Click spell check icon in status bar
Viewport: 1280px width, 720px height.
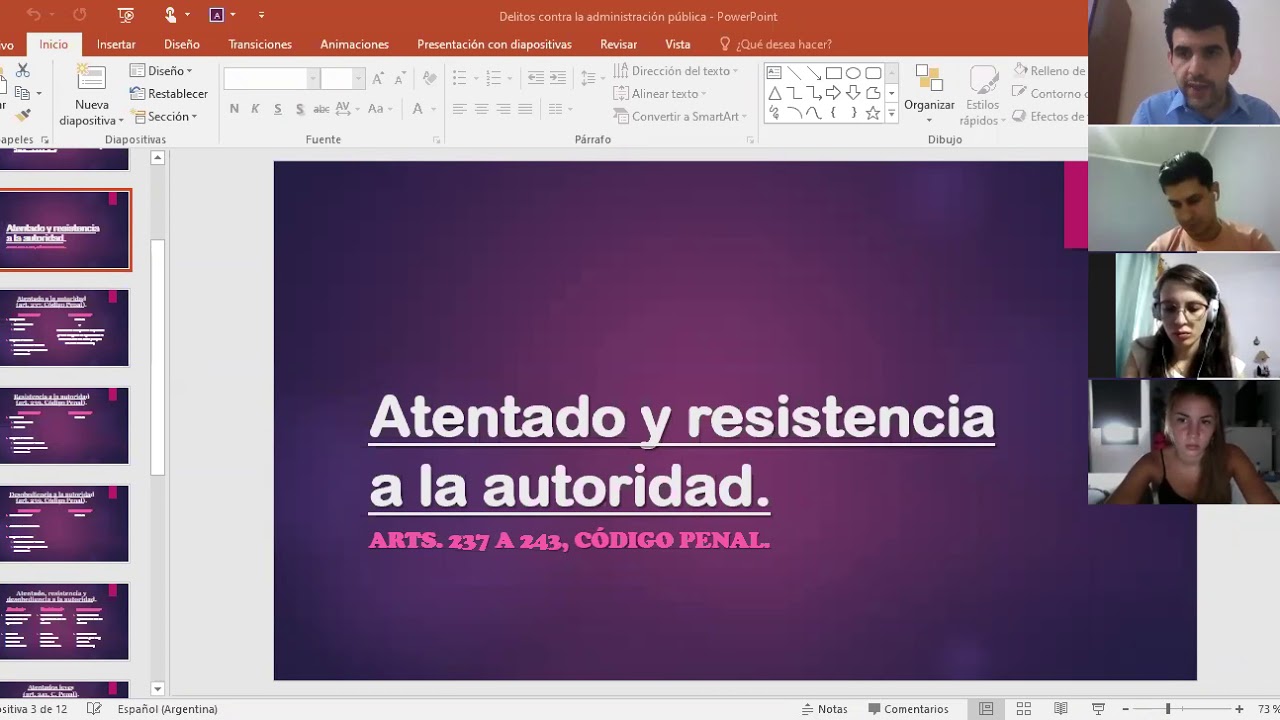[94, 709]
